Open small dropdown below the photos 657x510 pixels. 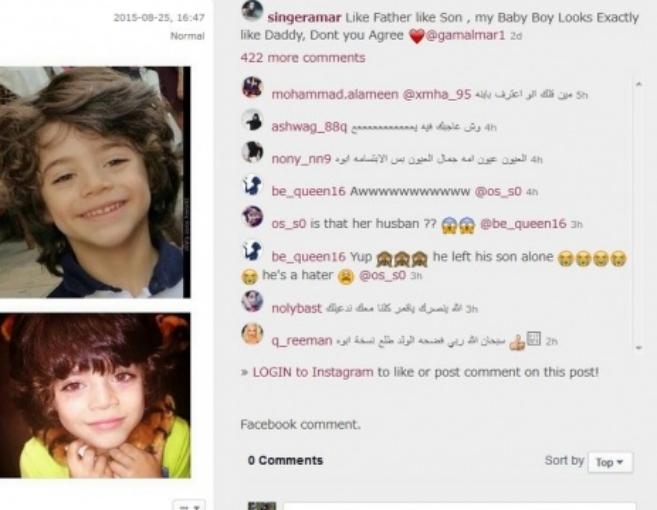click(189, 506)
